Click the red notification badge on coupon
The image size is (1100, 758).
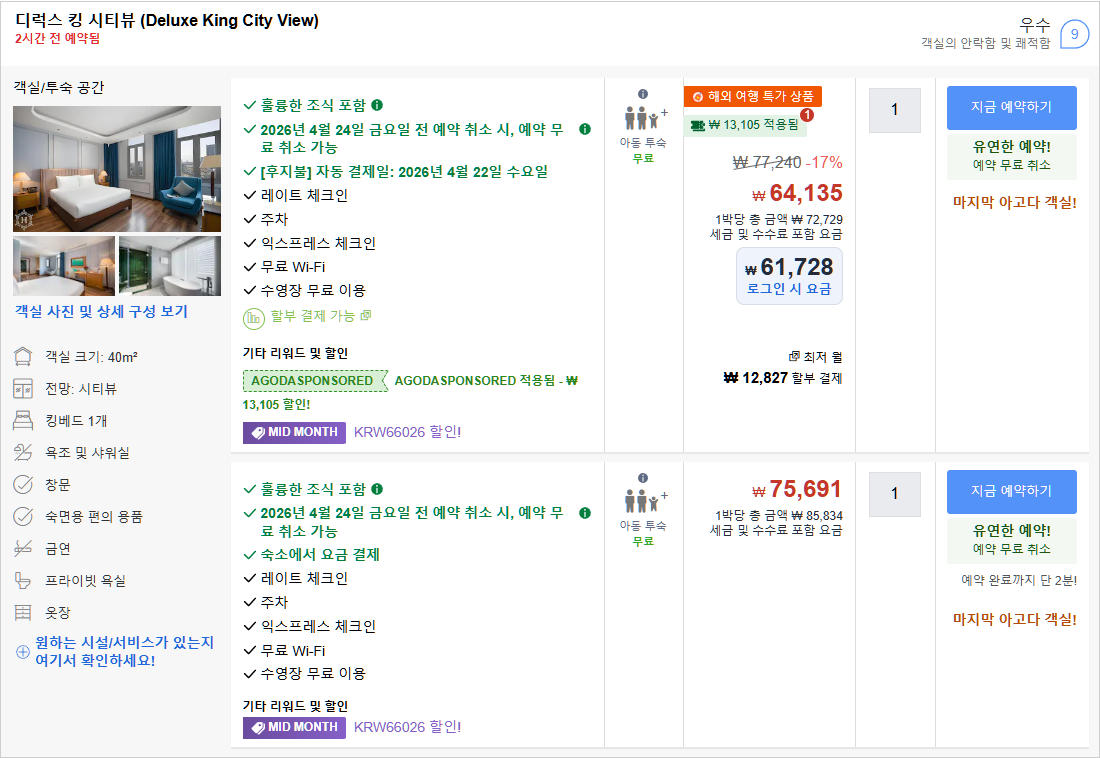click(806, 115)
